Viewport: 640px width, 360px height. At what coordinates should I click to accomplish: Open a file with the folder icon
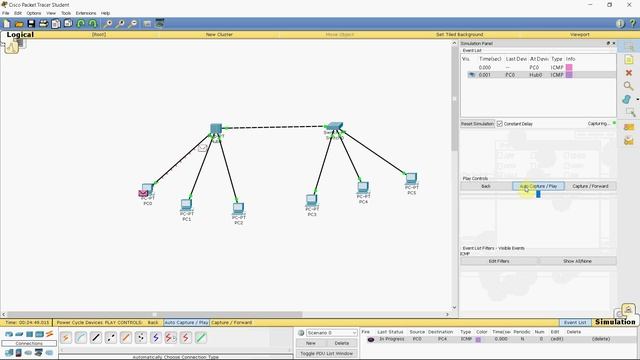click(19, 24)
